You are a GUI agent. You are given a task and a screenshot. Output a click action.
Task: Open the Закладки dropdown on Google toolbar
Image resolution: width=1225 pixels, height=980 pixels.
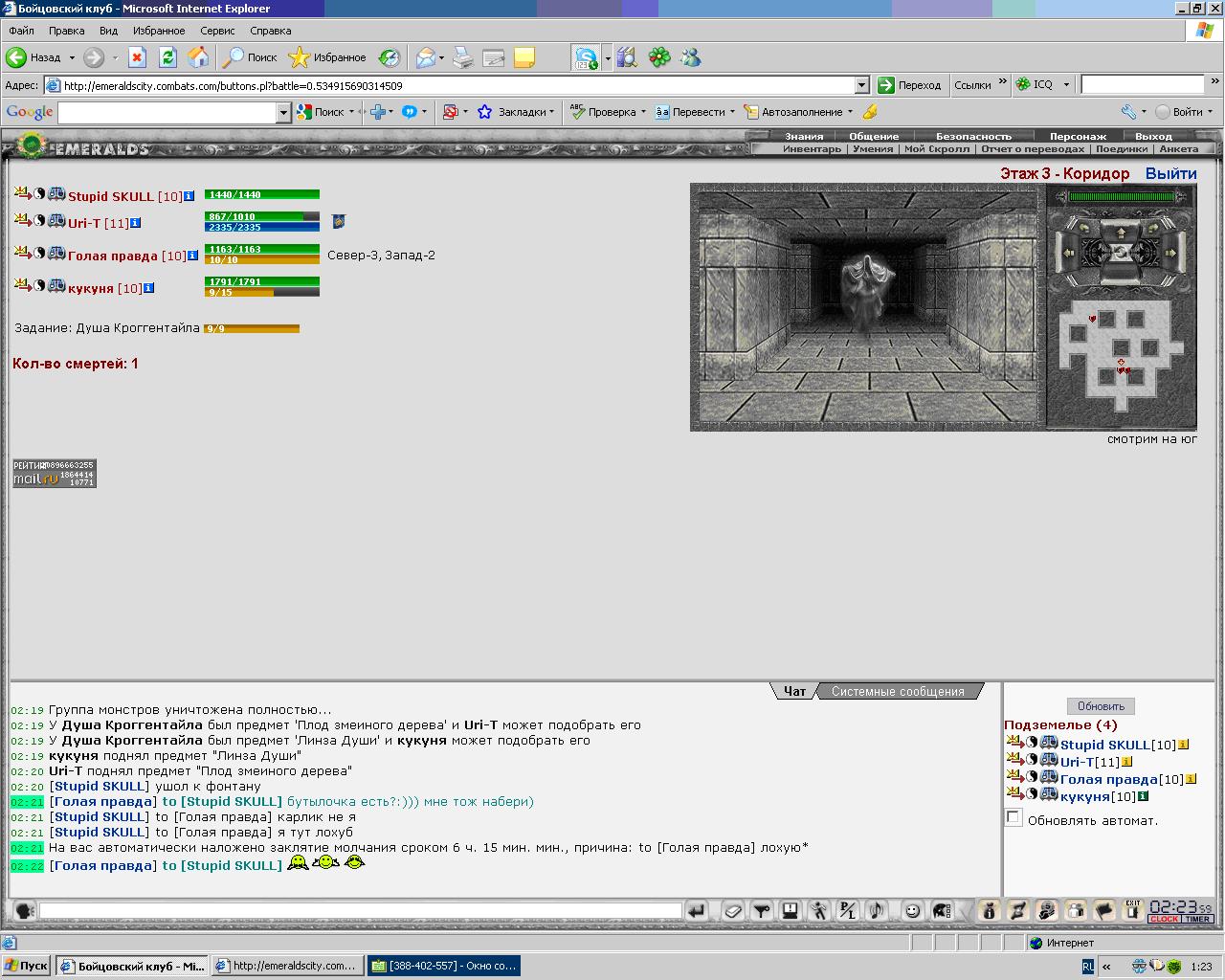point(551,112)
